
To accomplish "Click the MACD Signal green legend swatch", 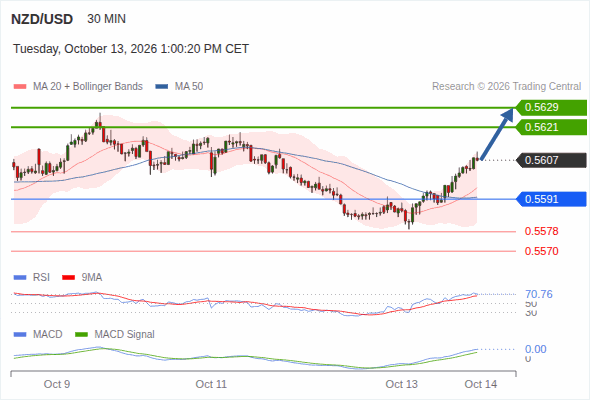I will click(82, 335).
